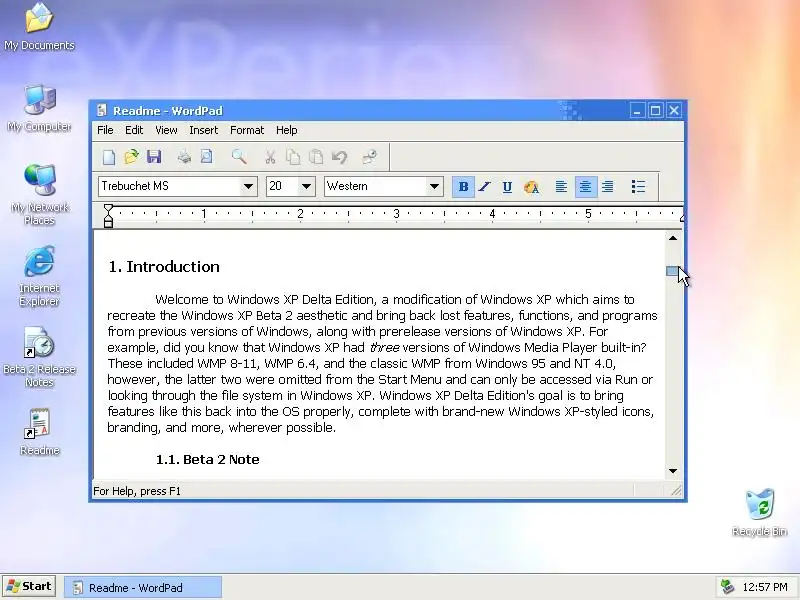Screen dimensions: 800x600
Task: Launch Find with the binoculars icon
Action: [239, 157]
